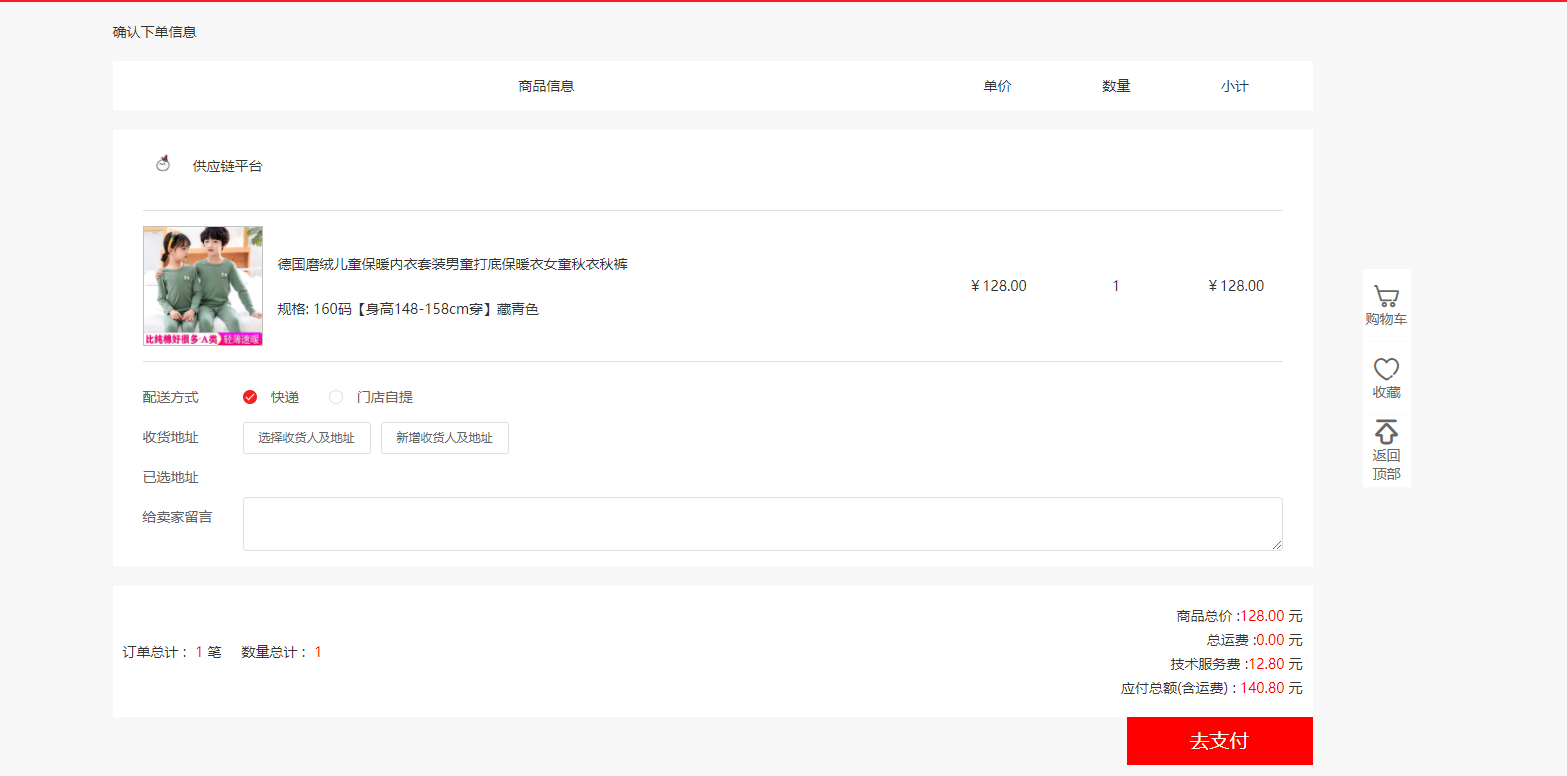Image resolution: width=1567 pixels, height=776 pixels.
Task: Click the 返回顶部 up-arrow icon
Action: tap(1386, 432)
